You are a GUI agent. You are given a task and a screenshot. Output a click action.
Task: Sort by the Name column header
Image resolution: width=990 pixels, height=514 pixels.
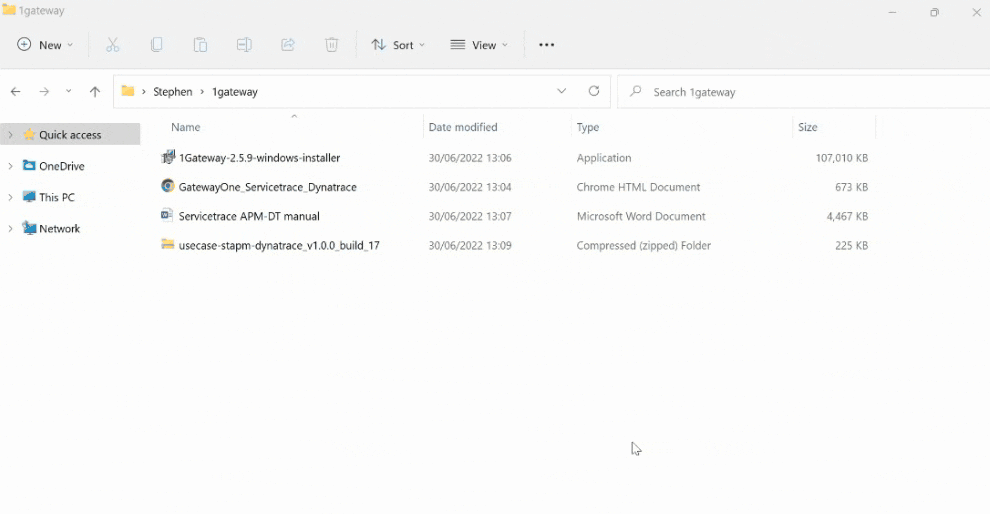[186, 127]
